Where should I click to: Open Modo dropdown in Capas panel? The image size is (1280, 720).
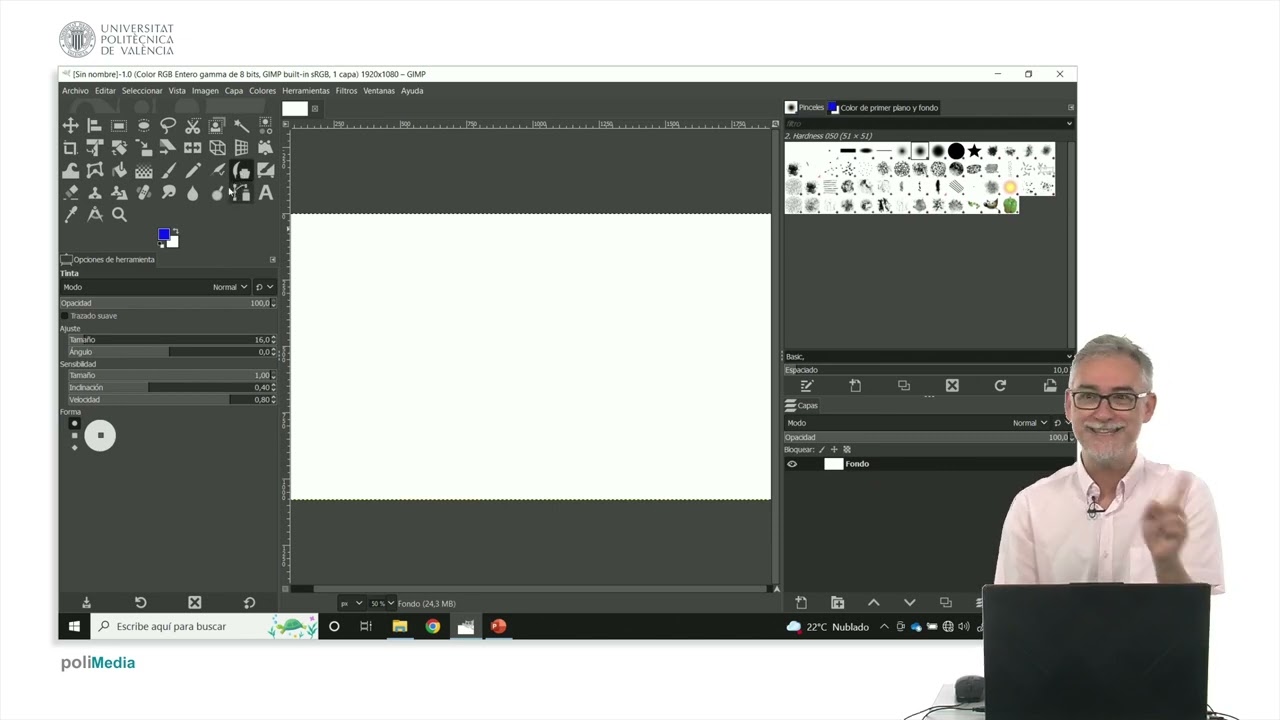(918, 423)
